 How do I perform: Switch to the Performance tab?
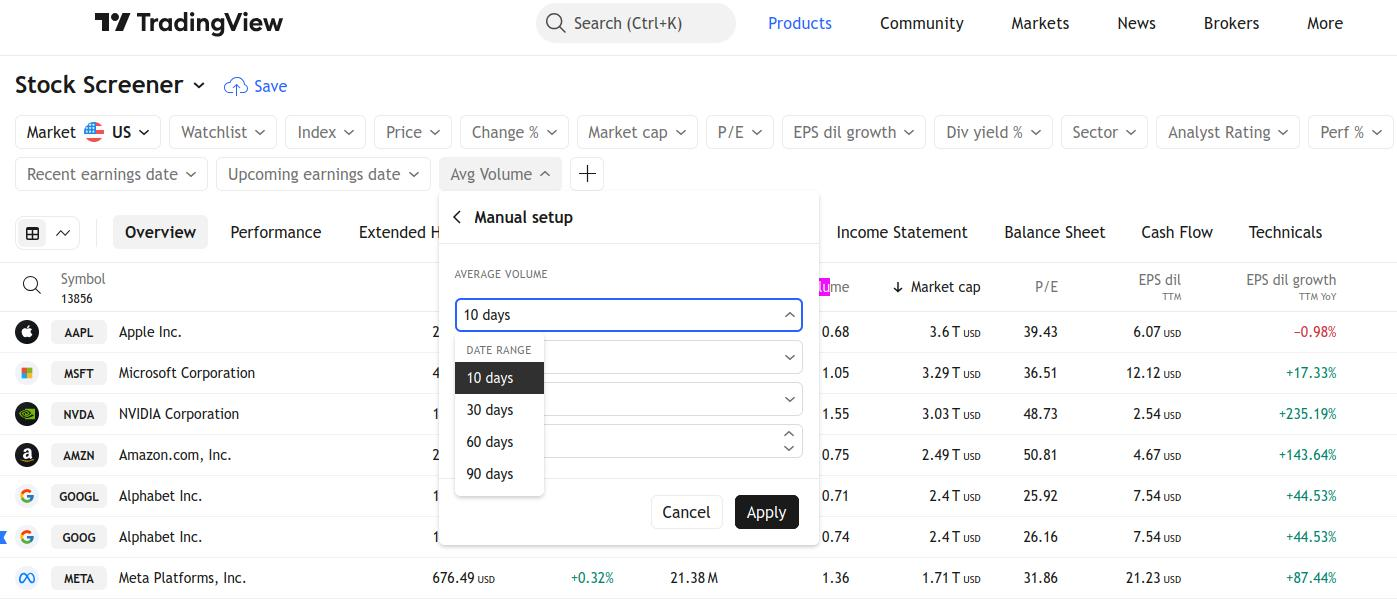(x=276, y=232)
